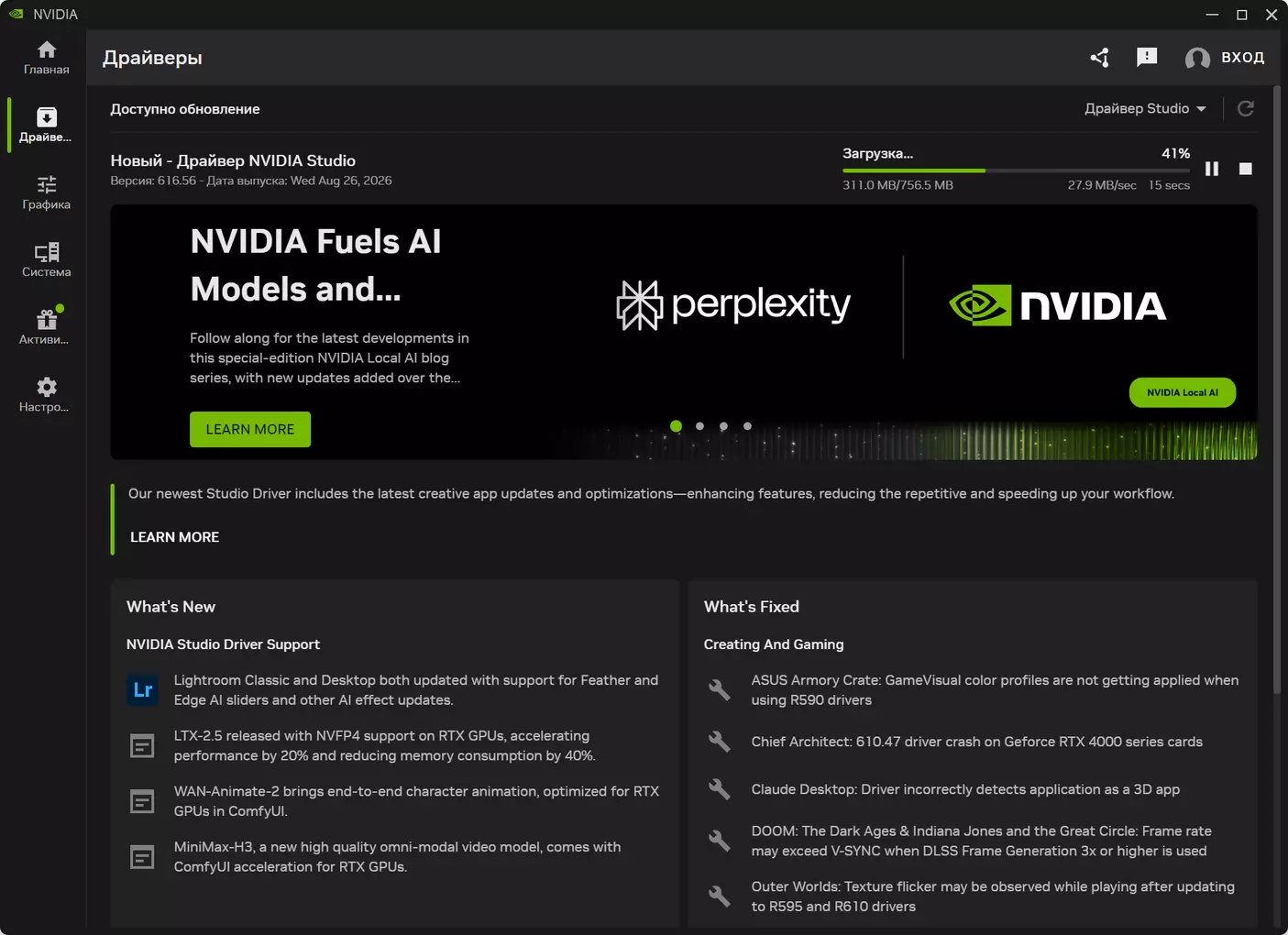This screenshot has width=1288, height=935.
Task: Click the Lightroom Classic and Desktop entry text
Action: pyautogui.click(x=416, y=690)
